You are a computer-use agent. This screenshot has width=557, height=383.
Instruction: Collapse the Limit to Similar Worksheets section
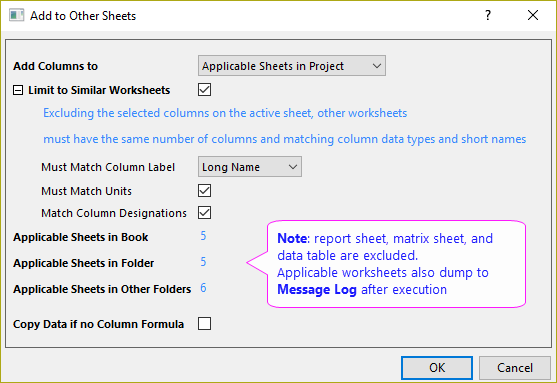tap(18, 90)
